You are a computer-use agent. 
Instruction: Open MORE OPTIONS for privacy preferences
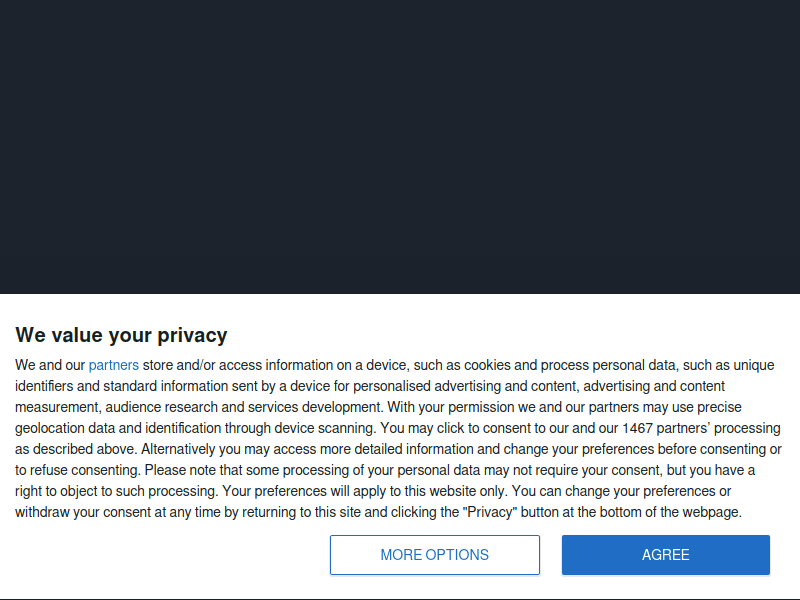point(434,555)
